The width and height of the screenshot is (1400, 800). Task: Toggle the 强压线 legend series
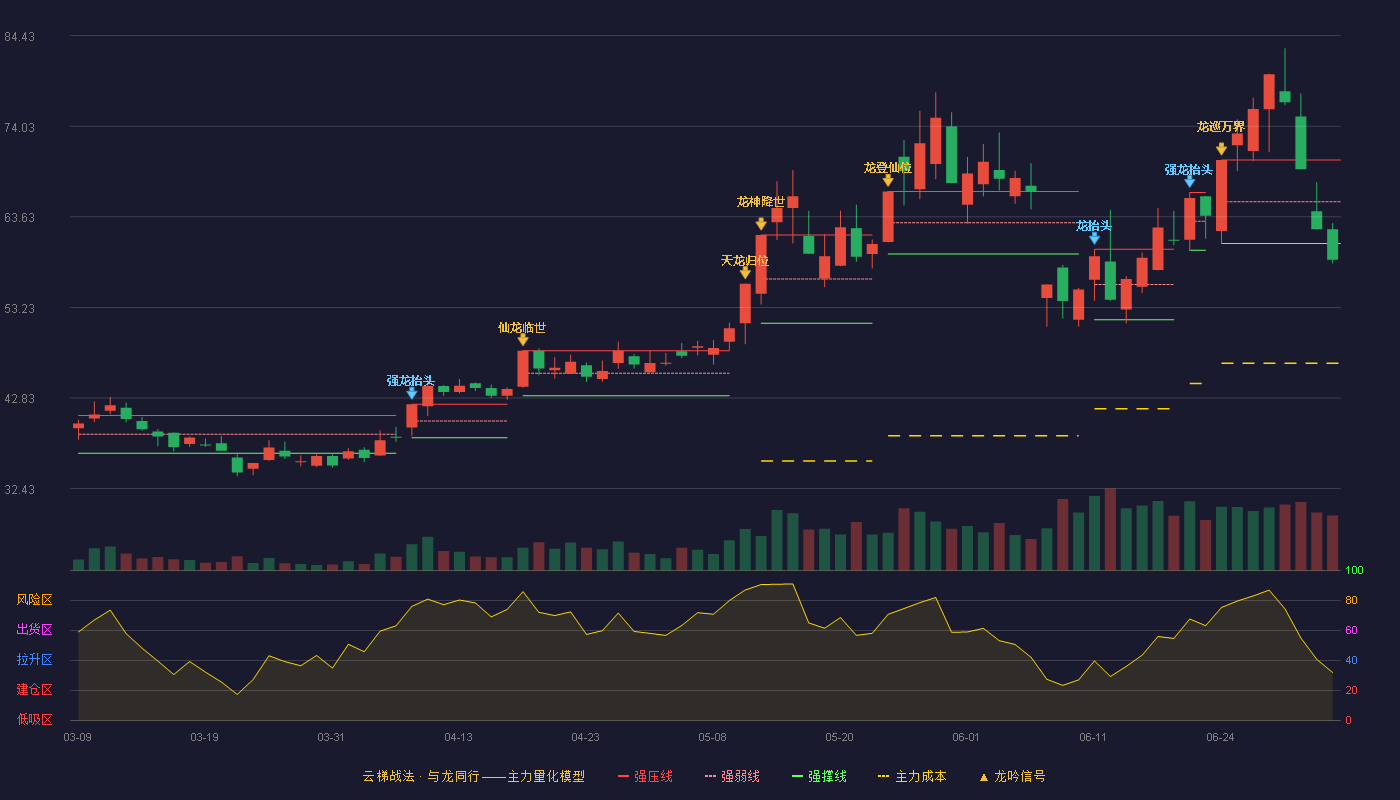(x=645, y=776)
